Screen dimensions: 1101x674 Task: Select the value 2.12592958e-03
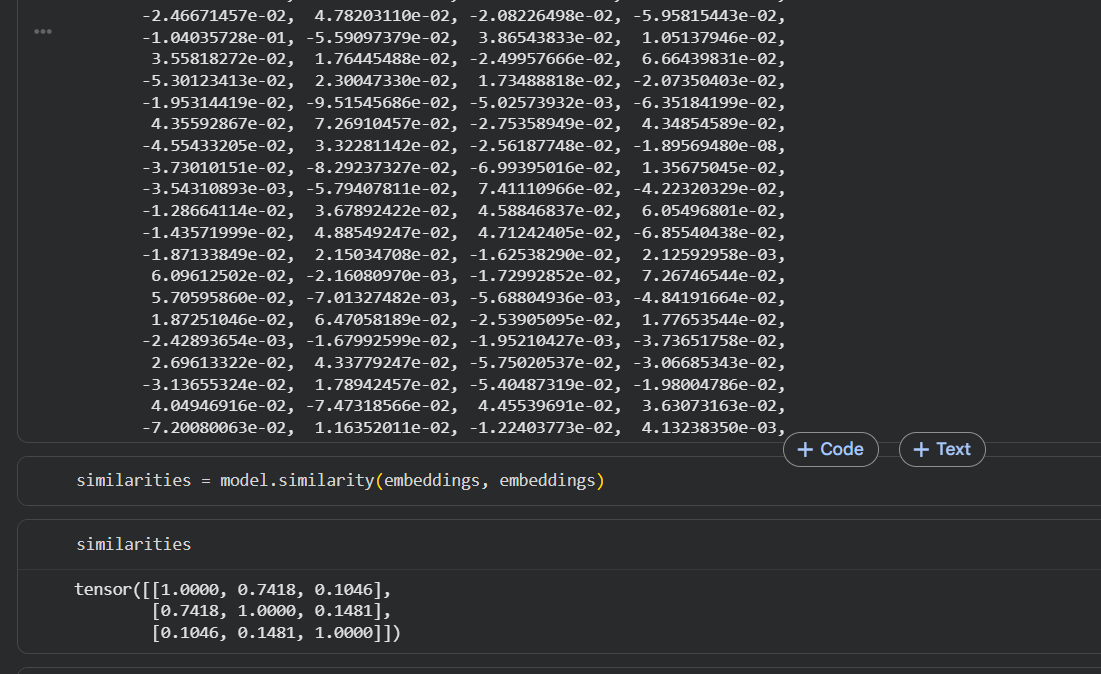tap(708, 255)
